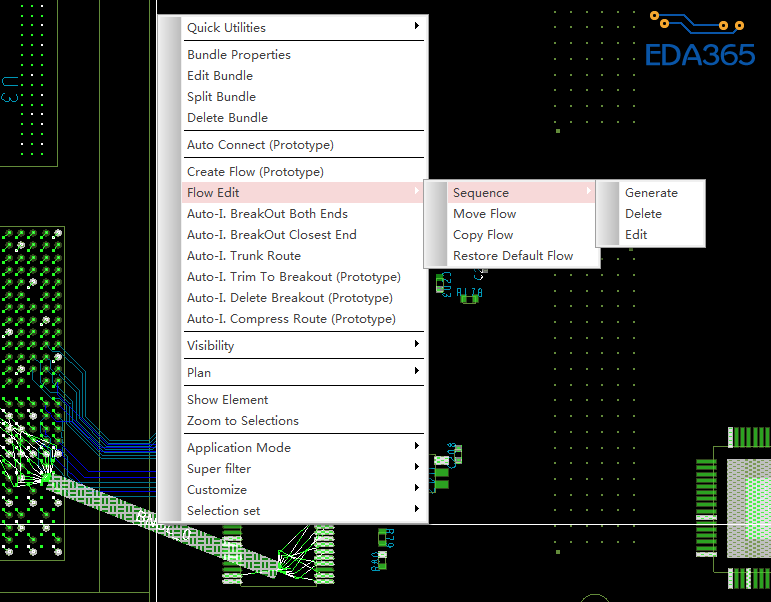Select Restore Default Flow
771x602 pixels.
[513, 256]
